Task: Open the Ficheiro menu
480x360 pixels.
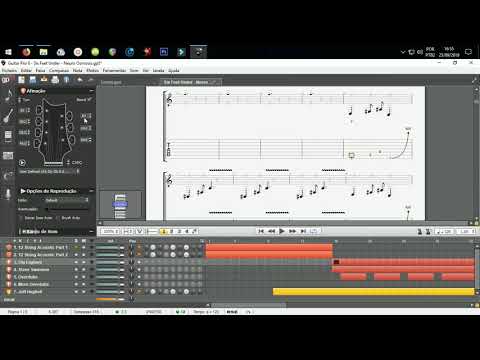Action: 9,70
